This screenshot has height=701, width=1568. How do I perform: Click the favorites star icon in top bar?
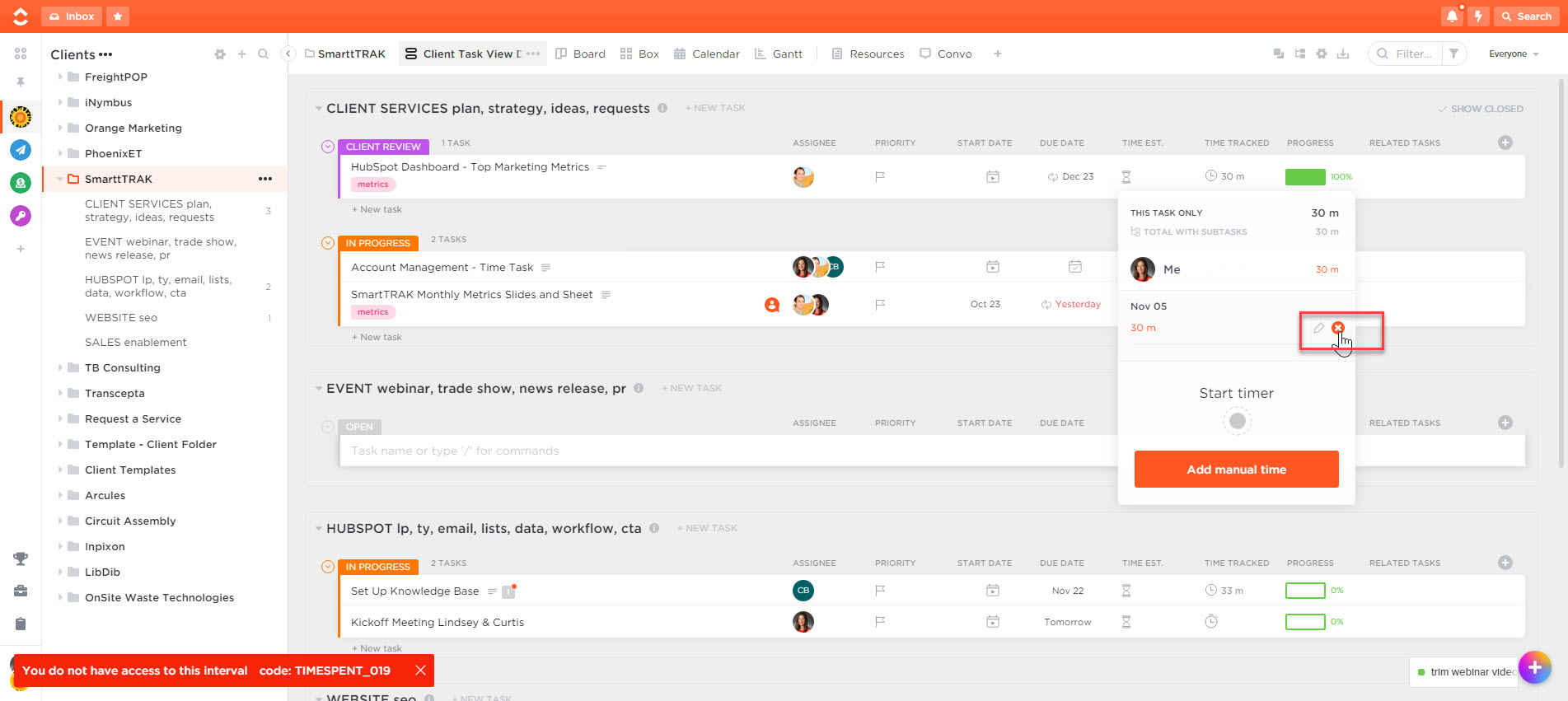point(118,16)
